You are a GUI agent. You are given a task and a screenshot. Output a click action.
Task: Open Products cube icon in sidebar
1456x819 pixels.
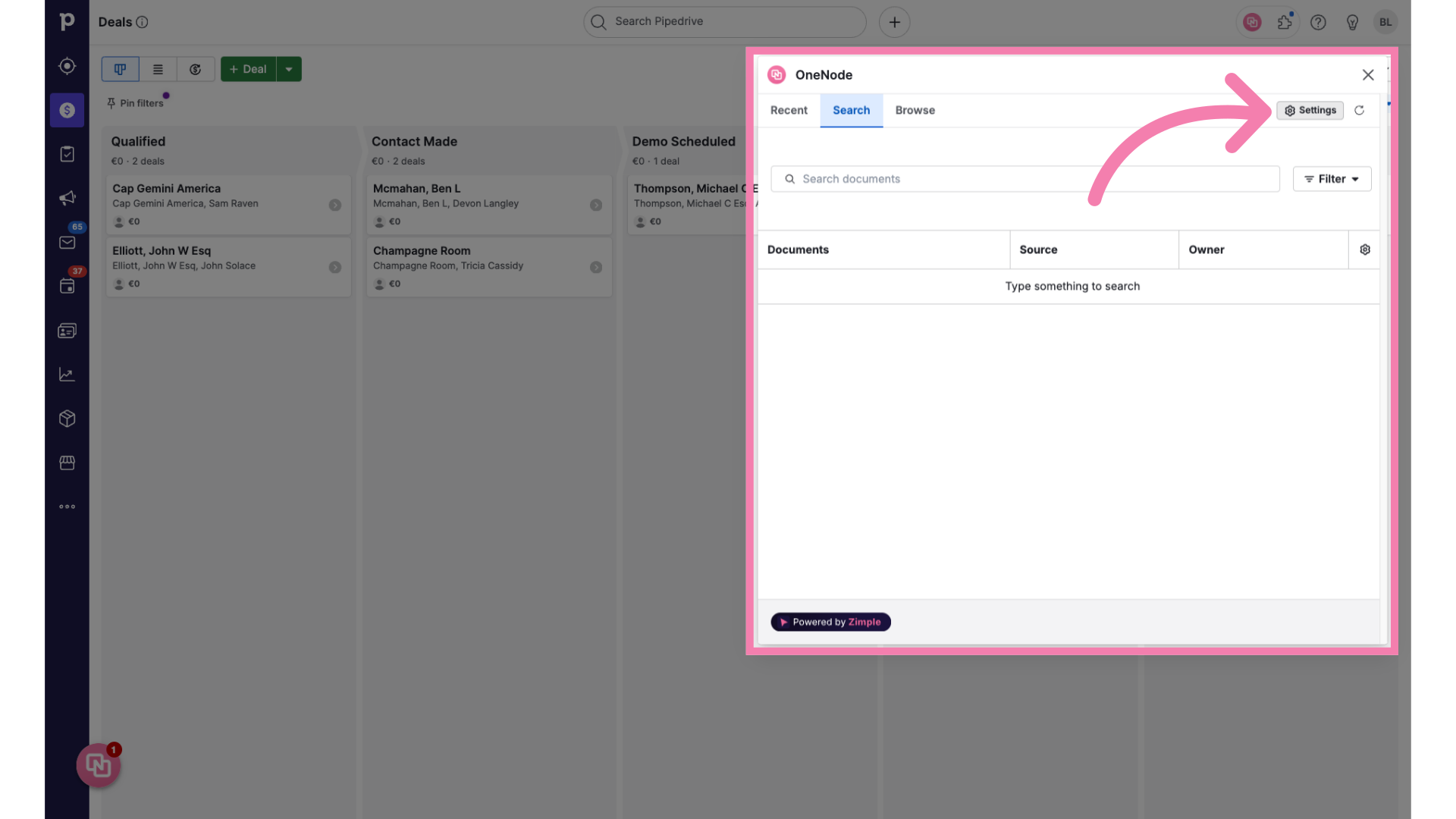tap(67, 419)
